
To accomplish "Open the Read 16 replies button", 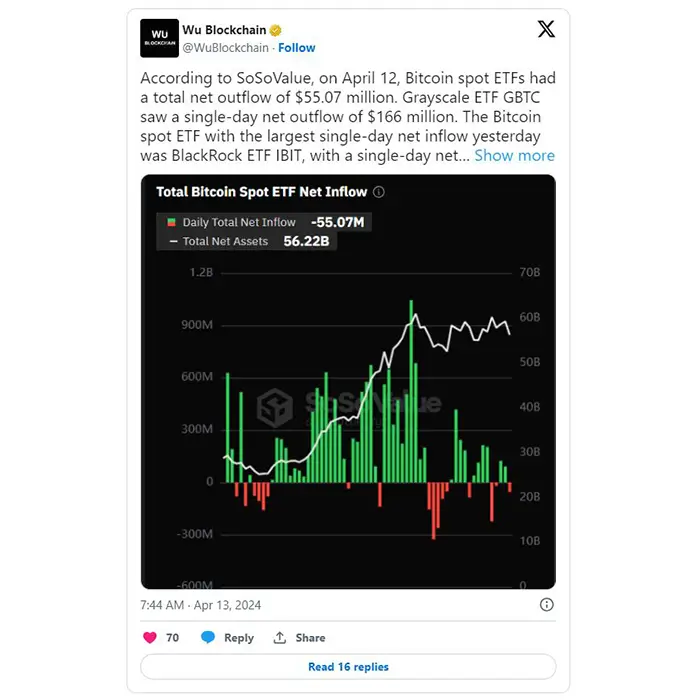I will [348, 667].
